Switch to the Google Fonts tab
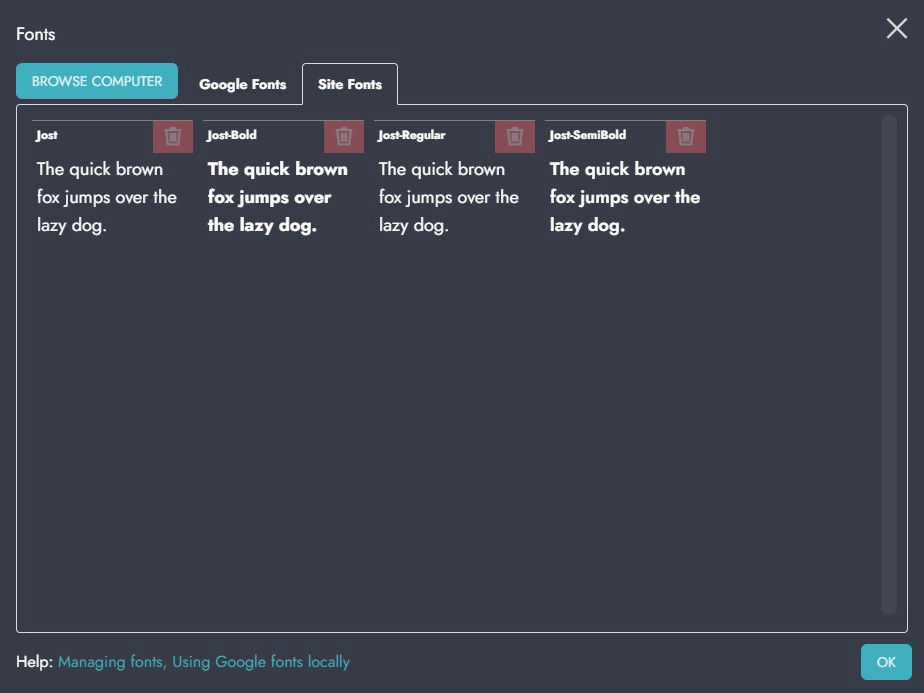The width and height of the screenshot is (924, 693). [x=242, y=84]
